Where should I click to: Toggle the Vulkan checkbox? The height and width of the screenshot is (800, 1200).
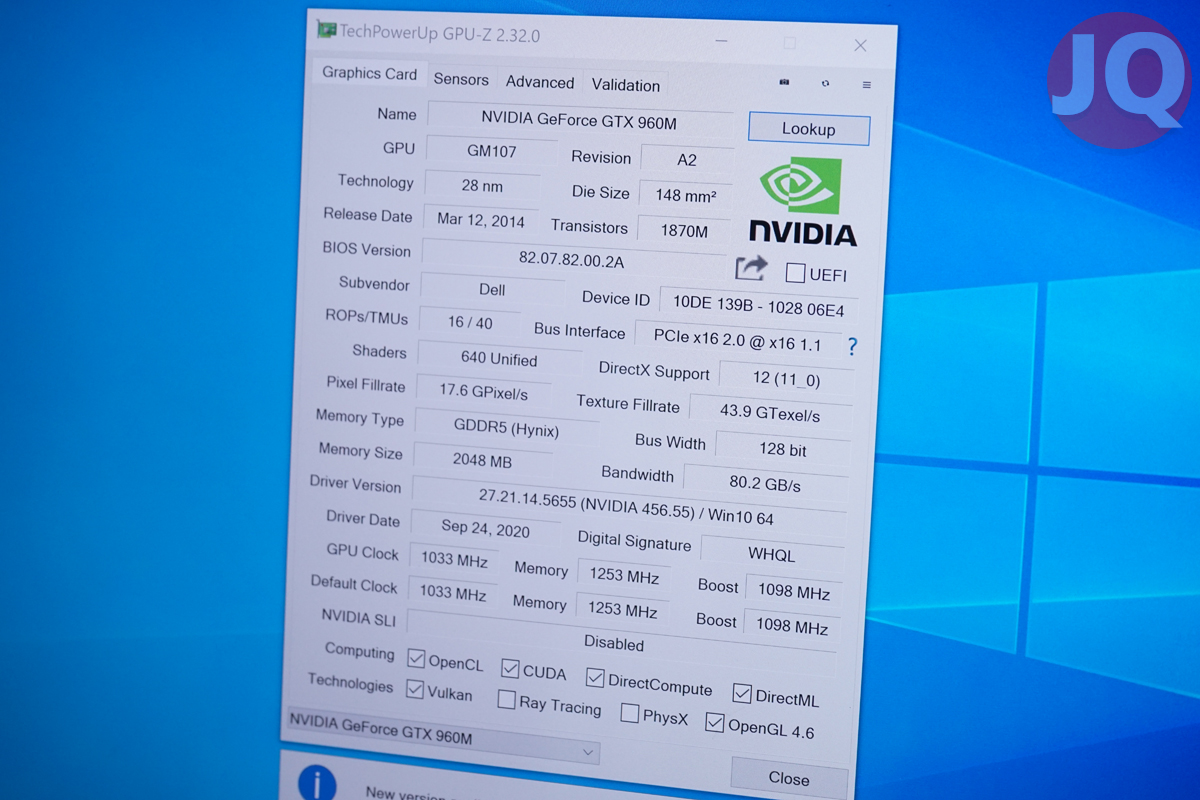pos(415,689)
